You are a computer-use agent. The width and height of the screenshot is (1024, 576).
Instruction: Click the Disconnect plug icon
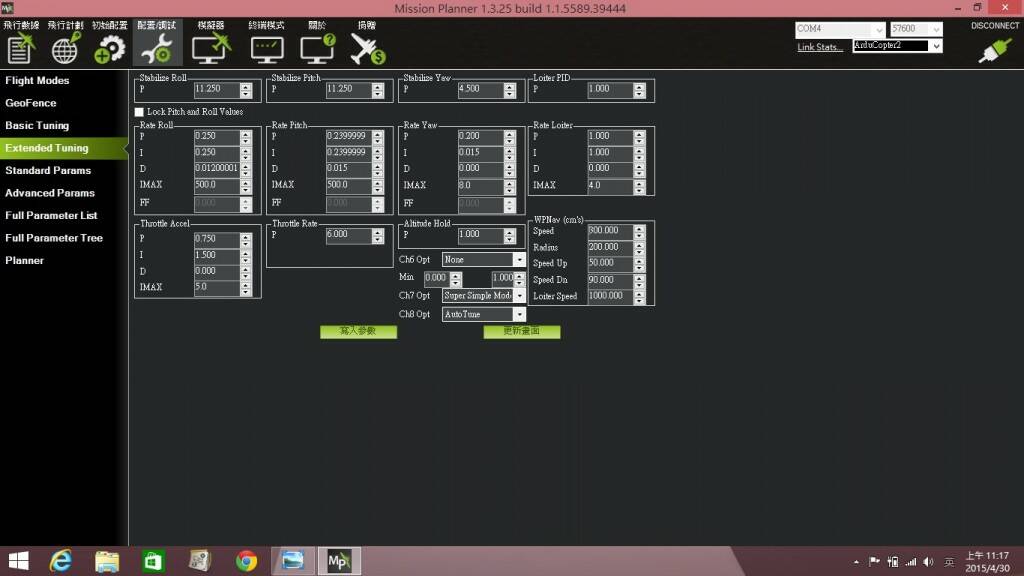coord(995,50)
